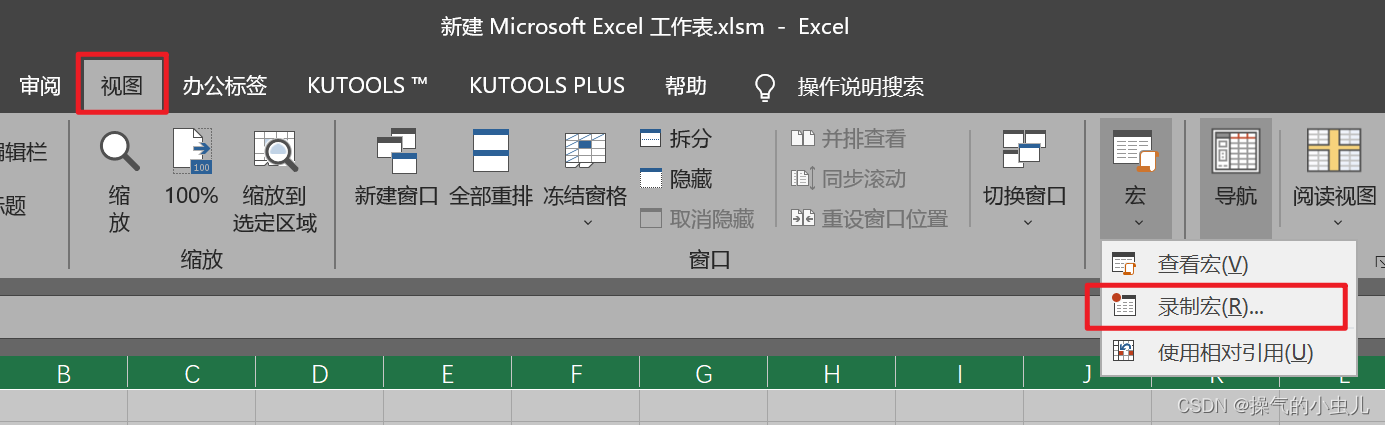Open the KUTOOLS PLUS tab

click(547, 86)
